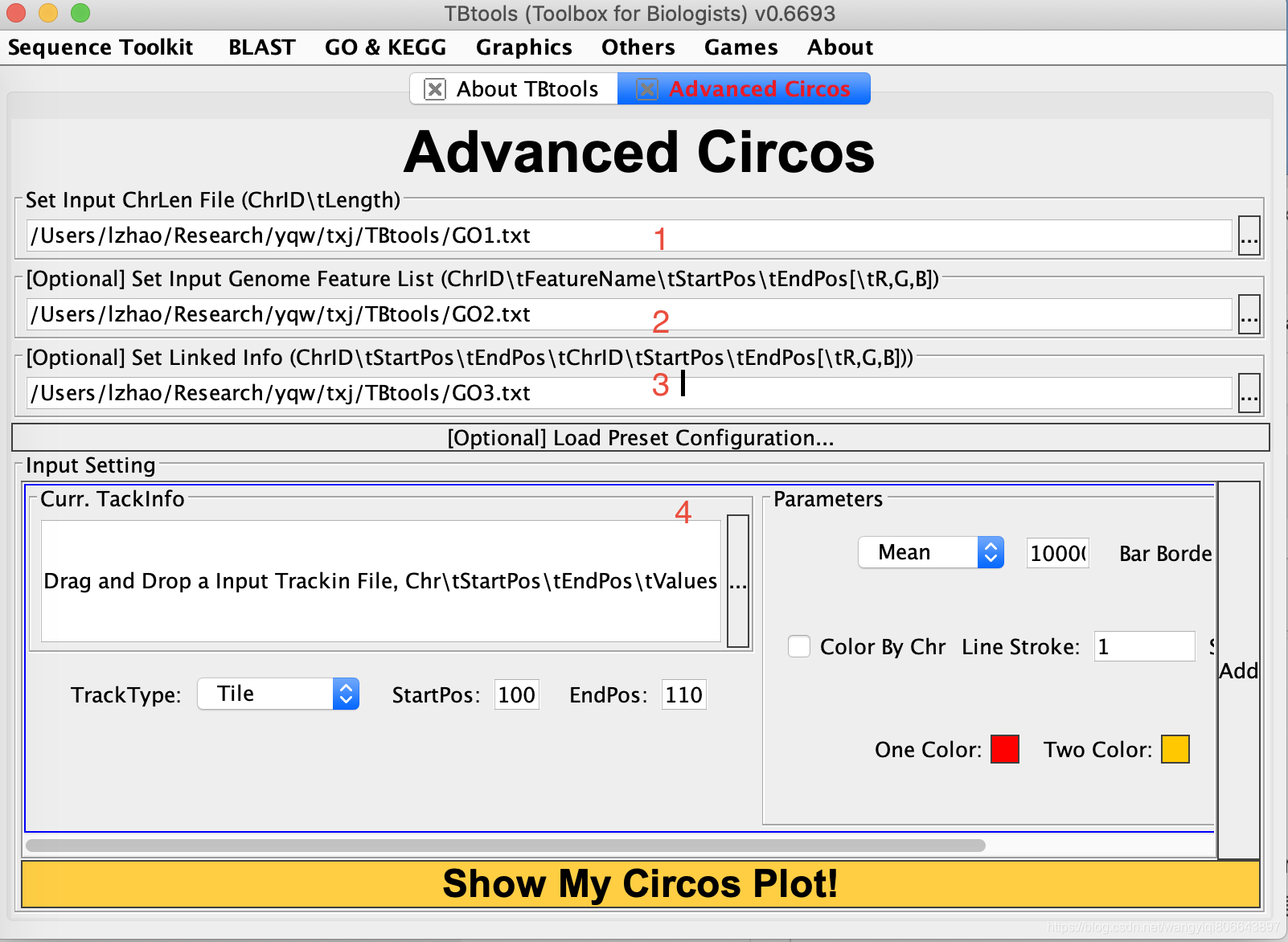Change the Two Color yellow swatch

[x=1175, y=748]
